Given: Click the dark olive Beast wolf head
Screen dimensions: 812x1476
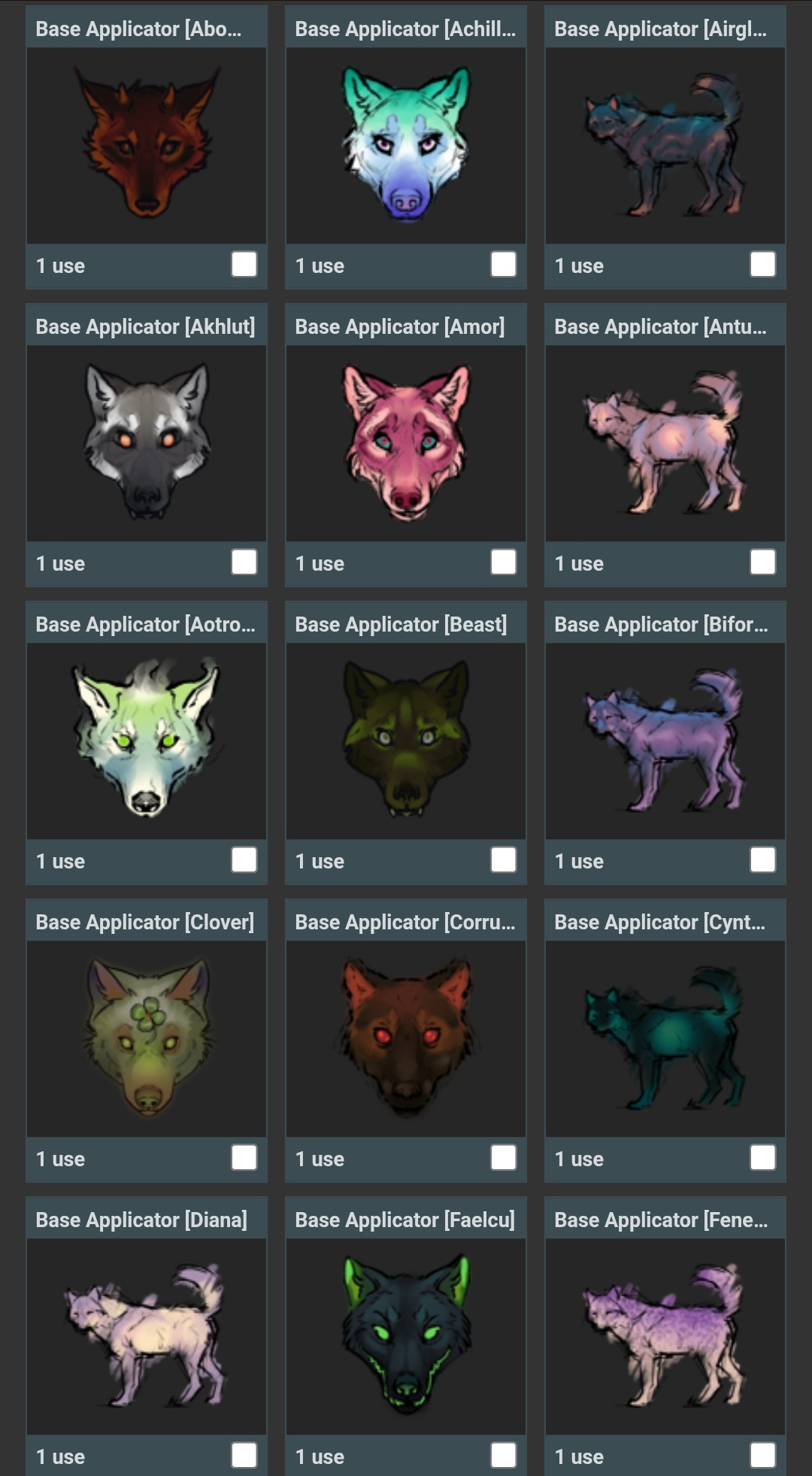Looking at the screenshot, I should [x=406, y=738].
